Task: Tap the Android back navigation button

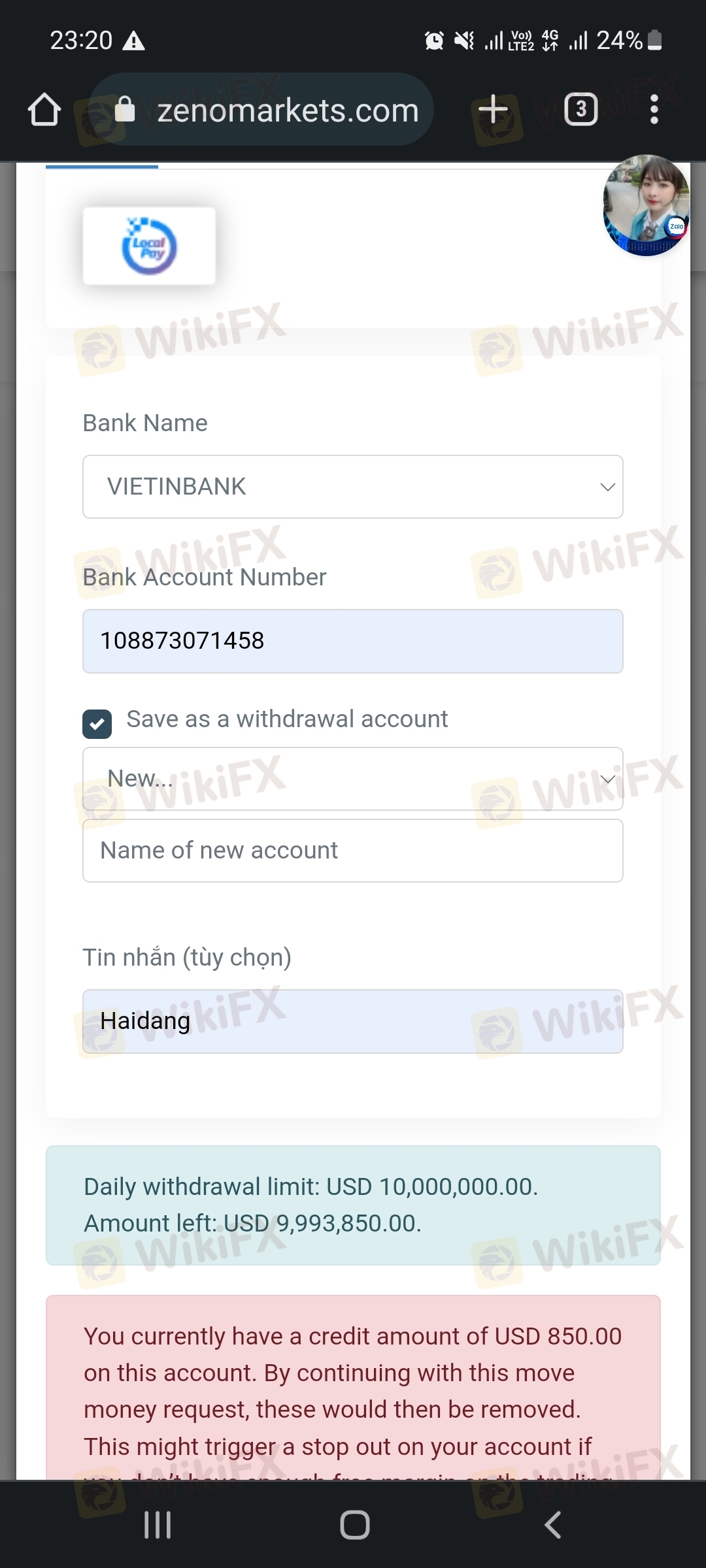Action: point(552,1525)
